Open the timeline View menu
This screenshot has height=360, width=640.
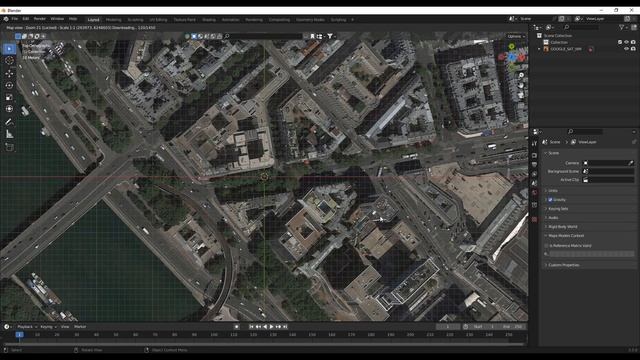pos(65,327)
